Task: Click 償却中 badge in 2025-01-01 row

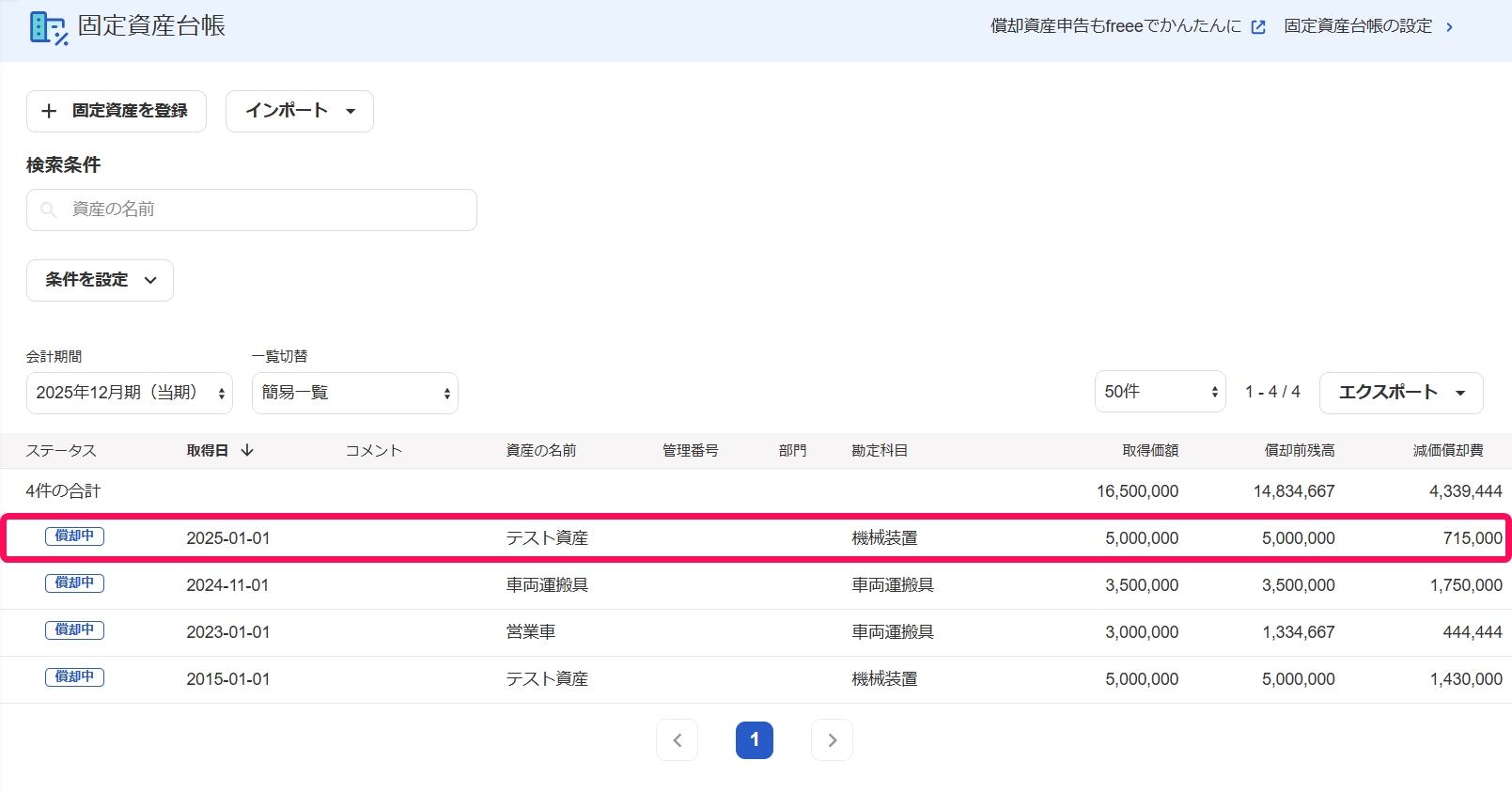Action: [x=75, y=536]
